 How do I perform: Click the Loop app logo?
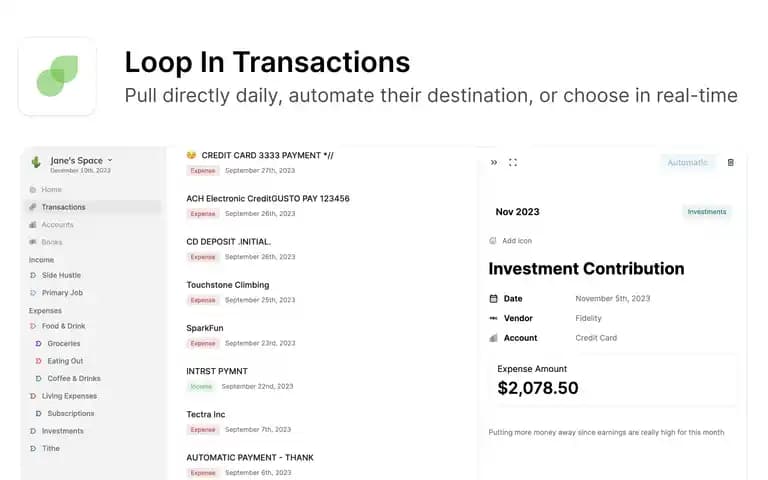pos(57,76)
